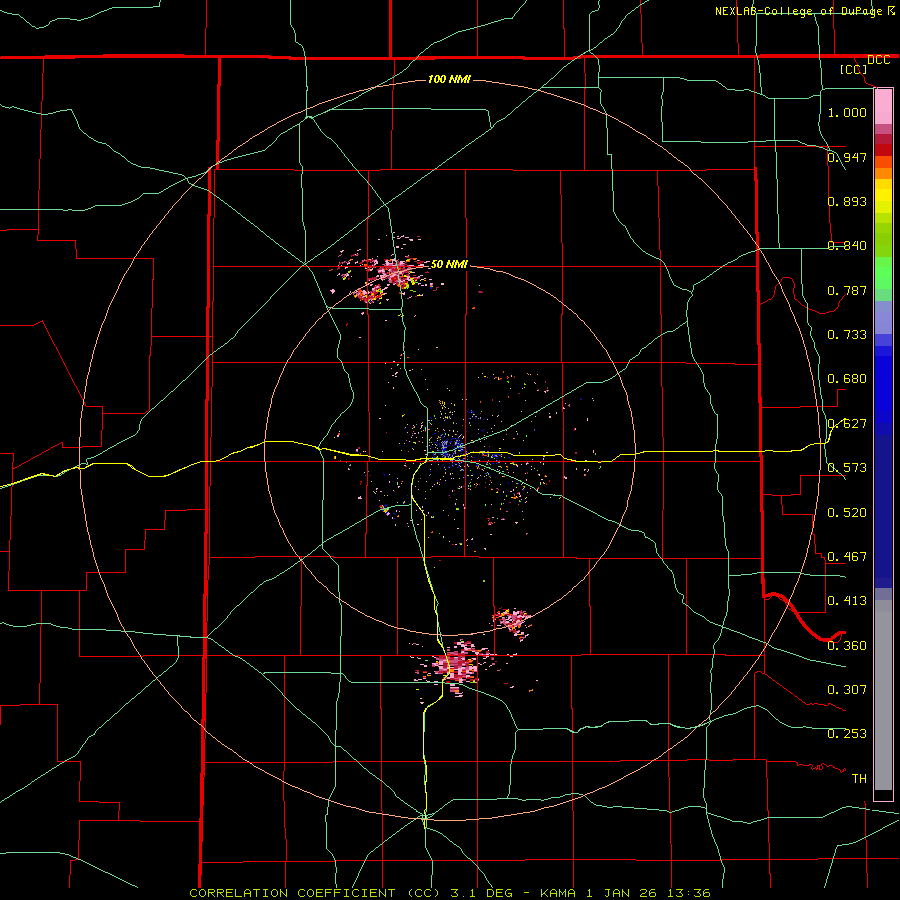Screen dimensions: 900x900
Task: Select the 0.467 scale value
Action: [x=847, y=557]
